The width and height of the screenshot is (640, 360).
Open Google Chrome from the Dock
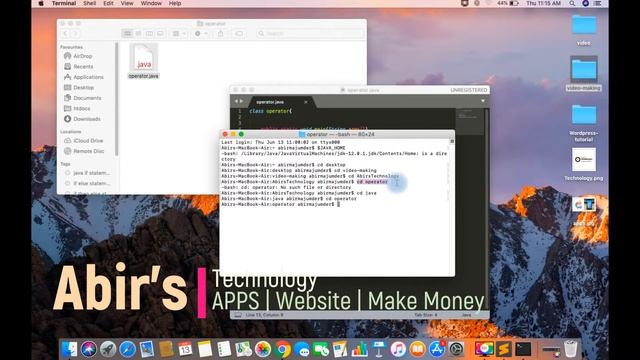[x=282, y=349]
